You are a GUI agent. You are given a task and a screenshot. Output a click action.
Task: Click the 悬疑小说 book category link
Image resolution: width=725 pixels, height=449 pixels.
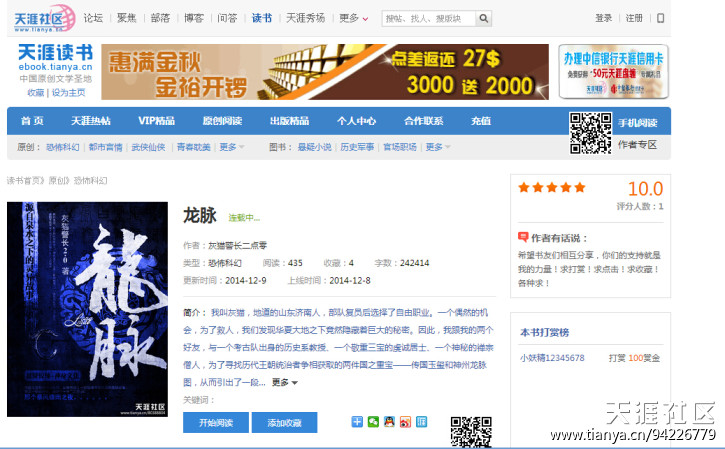pos(315,147)
